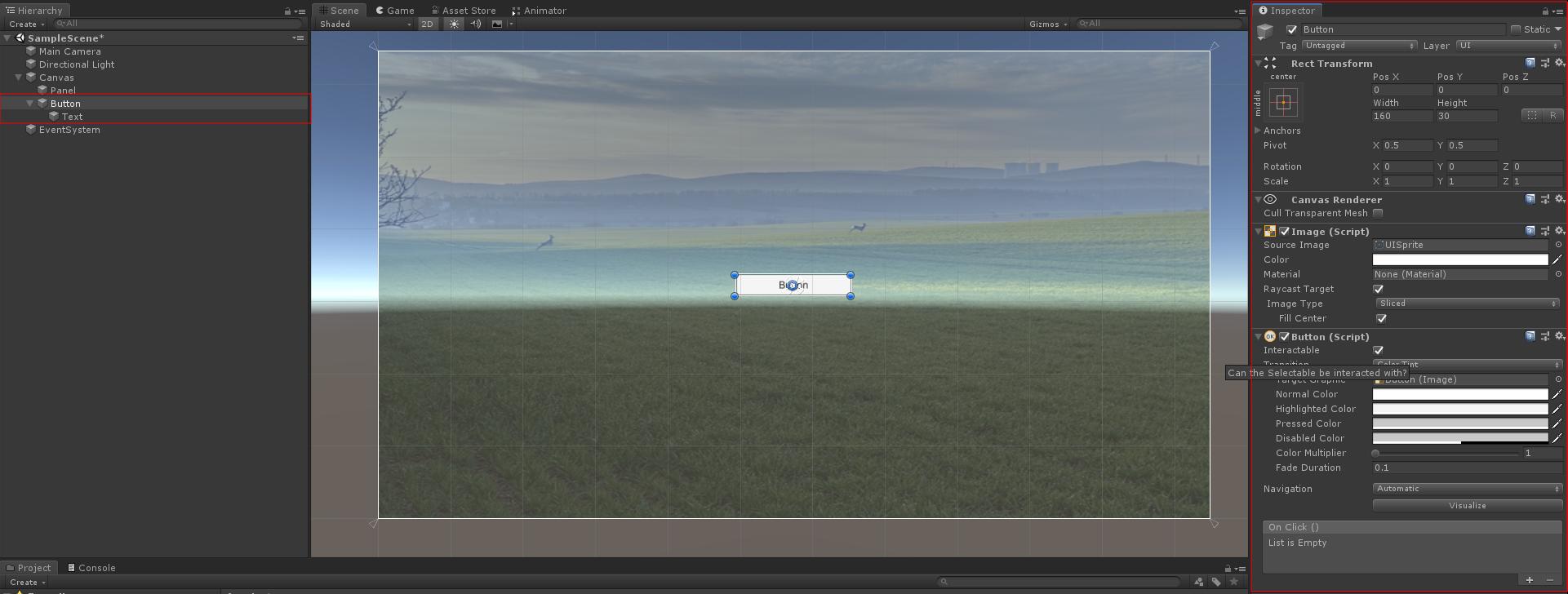Open the anchor presets box
Image resolution: width=1568 pixels, height=594 pixels.
coord(1283,103)
